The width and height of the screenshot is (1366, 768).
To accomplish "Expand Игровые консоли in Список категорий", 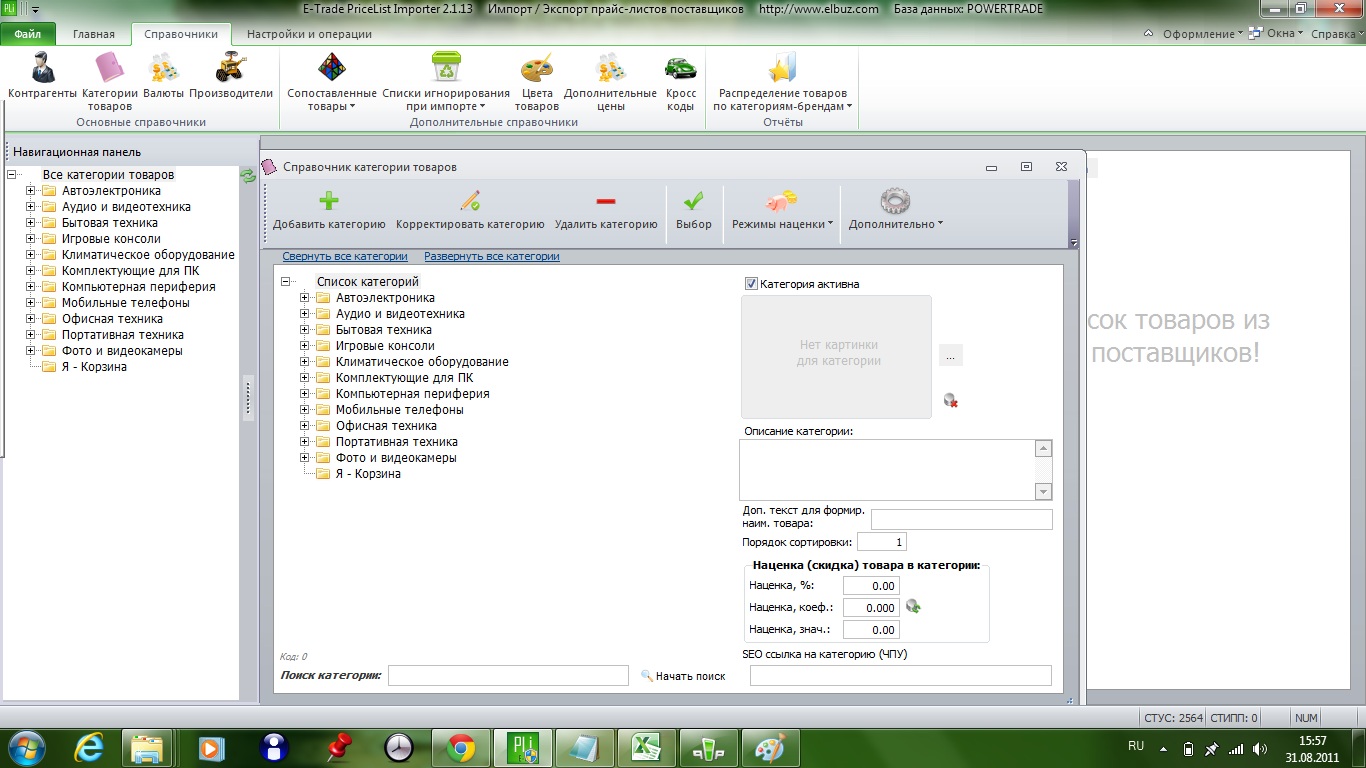I will tap(305, 346).
